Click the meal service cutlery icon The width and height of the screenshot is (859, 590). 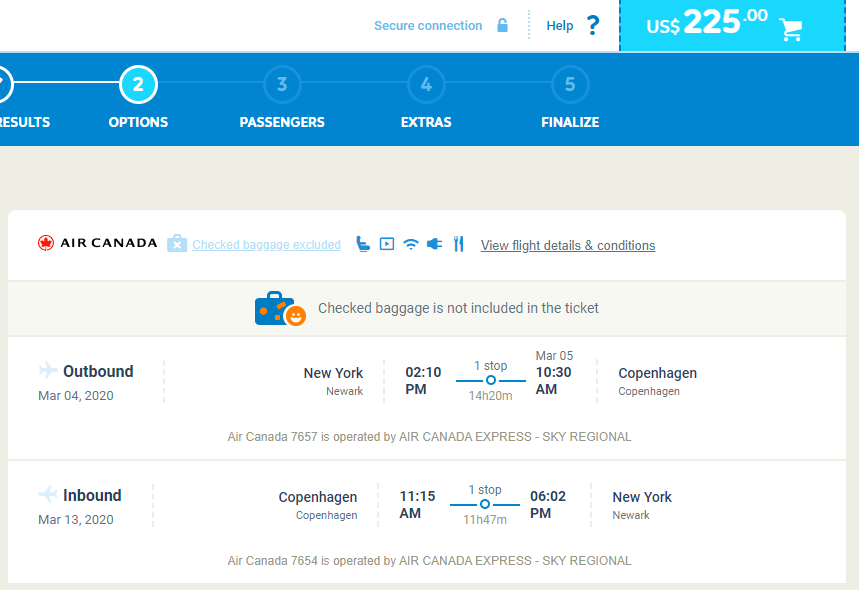458,243
